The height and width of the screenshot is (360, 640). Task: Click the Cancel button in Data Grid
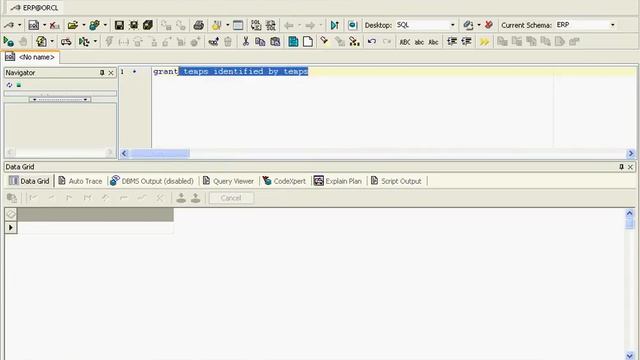(x=231, y=198)
